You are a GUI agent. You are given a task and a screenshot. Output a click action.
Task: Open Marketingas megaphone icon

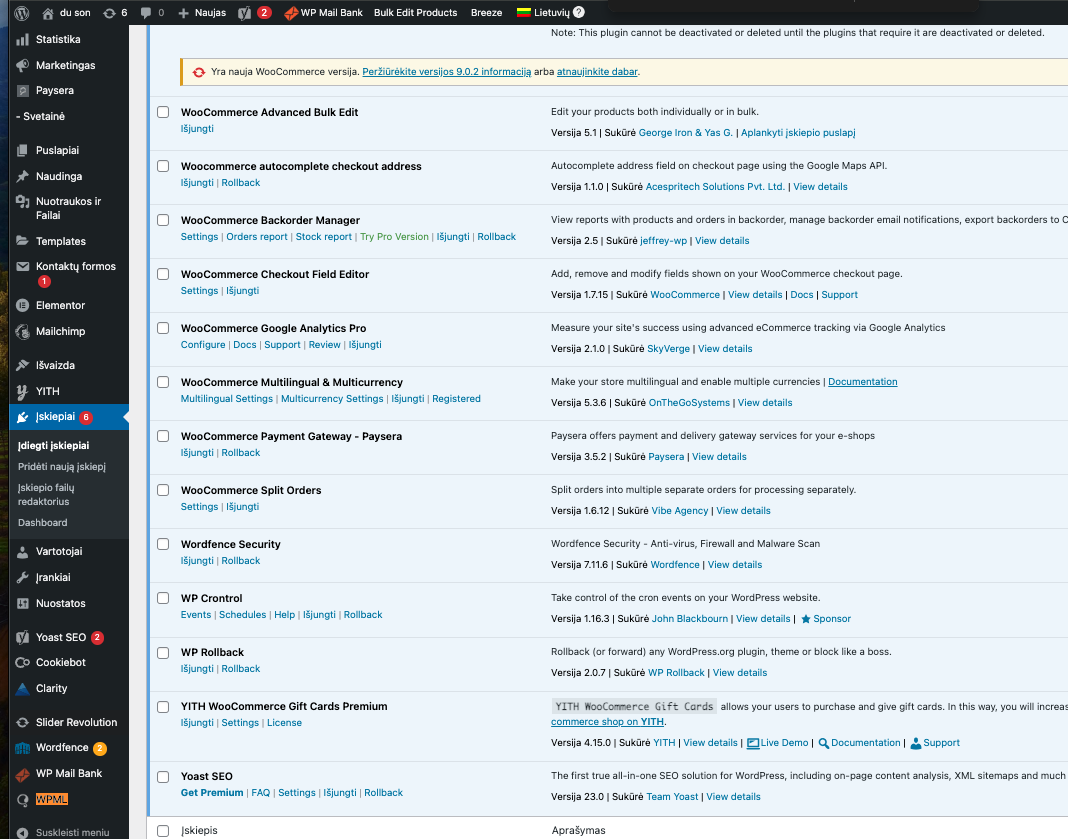click(x=22, y=65)
